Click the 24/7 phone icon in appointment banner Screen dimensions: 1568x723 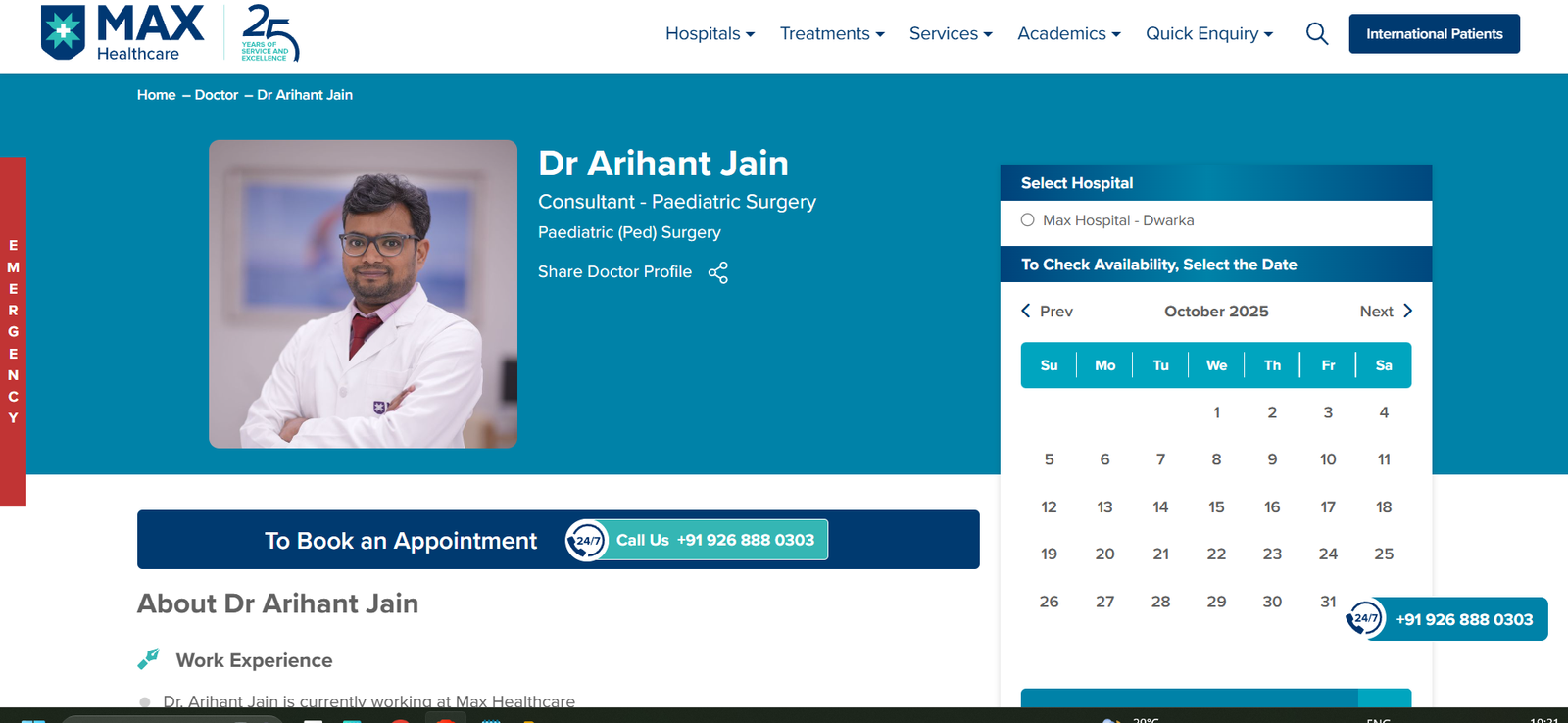tap(586, 540)
